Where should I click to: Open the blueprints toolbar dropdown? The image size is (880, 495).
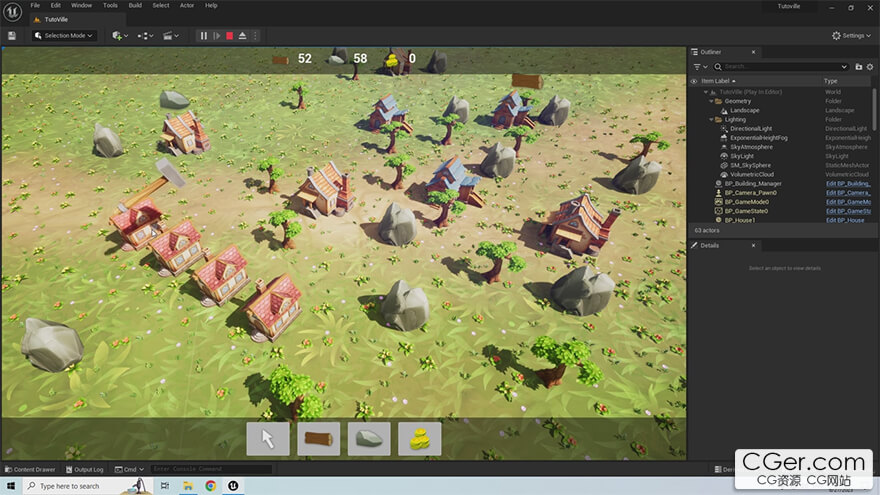[145, 35]
